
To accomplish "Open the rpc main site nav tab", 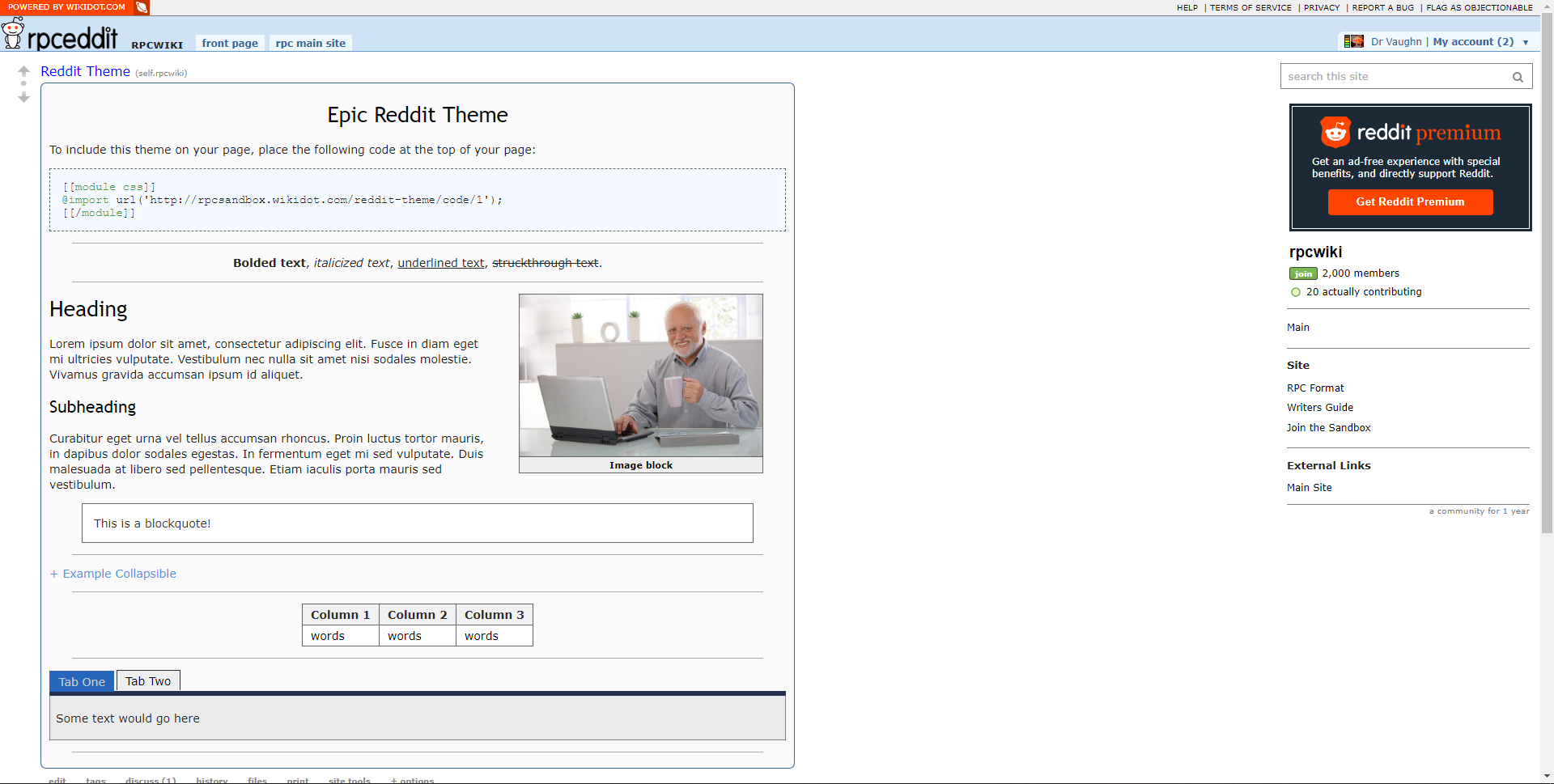I will coord(311,43).
